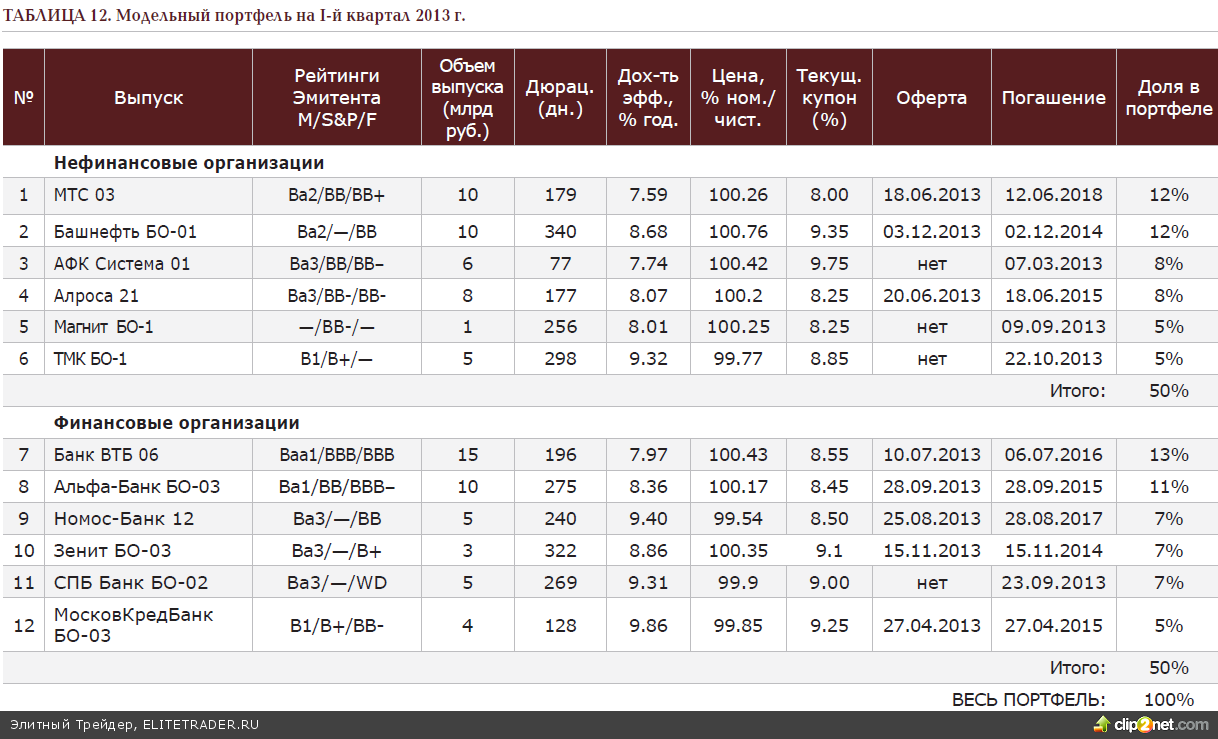Click the ELITETRADER.RU footer text
Image resolution: width=1218 pixels, height=739 pixels.
coord(200,724)
